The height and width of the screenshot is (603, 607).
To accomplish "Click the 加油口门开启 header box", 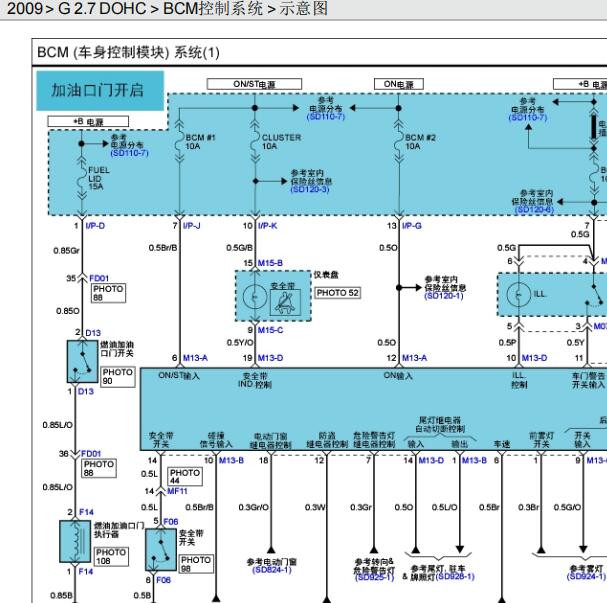I will point(100,91).
